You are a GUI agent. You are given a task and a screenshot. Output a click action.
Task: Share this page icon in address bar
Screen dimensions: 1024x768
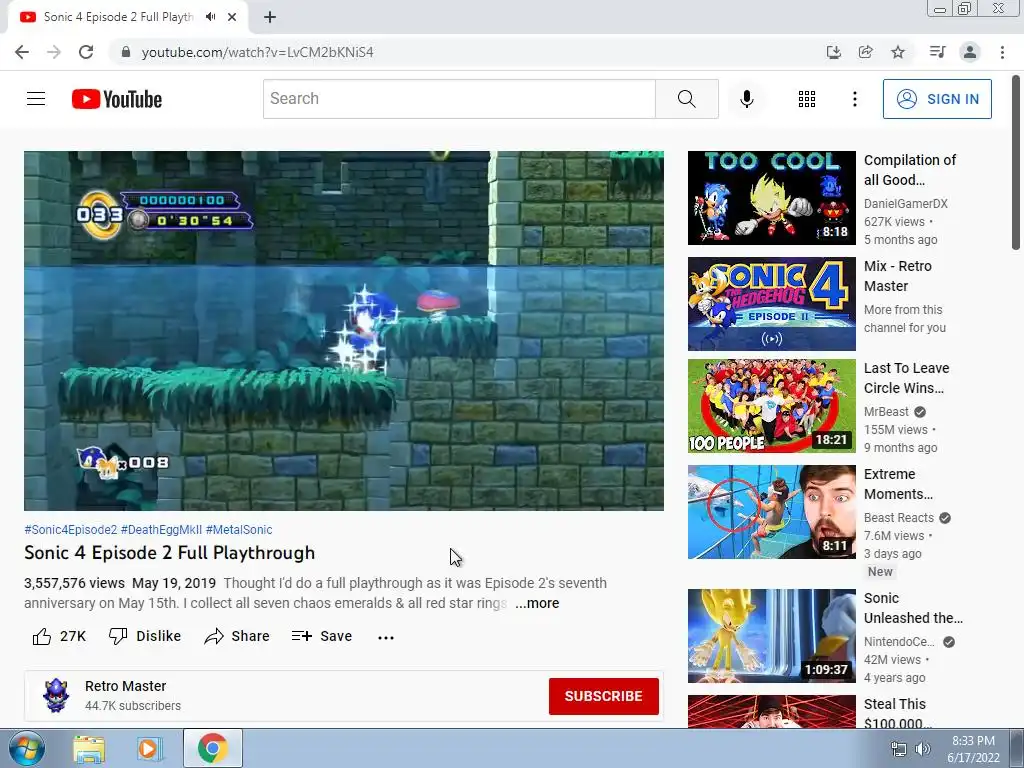(865, 52)
